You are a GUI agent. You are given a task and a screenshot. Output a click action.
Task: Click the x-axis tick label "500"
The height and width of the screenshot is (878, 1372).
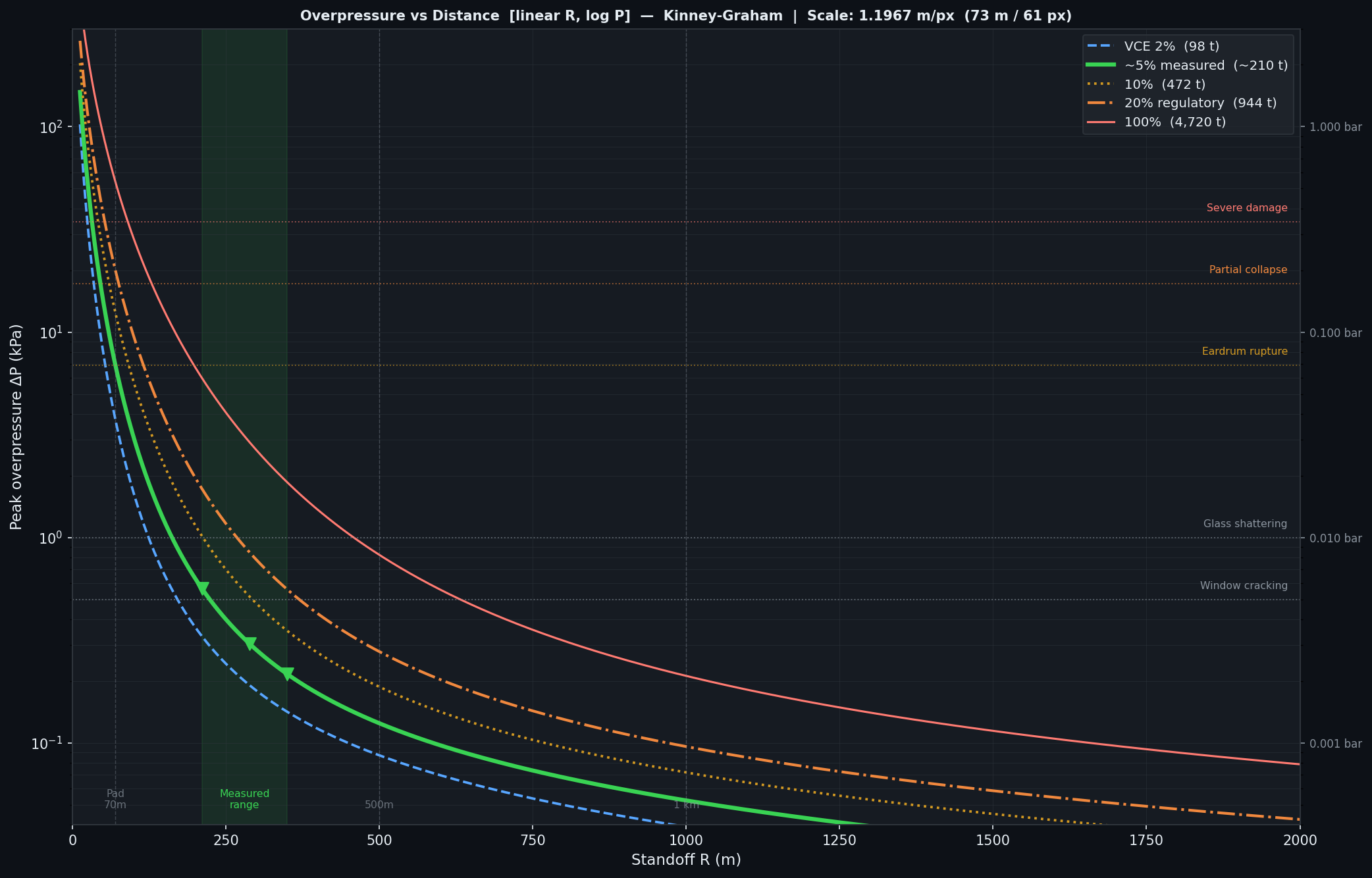pyautogui.click(x=379, y=840)
